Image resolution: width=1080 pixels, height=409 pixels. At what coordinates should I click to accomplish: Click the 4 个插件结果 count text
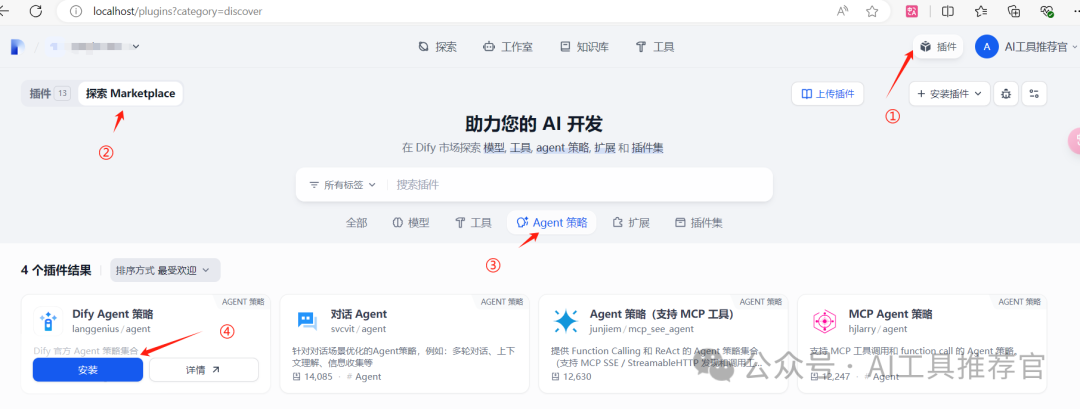(56, 270)
